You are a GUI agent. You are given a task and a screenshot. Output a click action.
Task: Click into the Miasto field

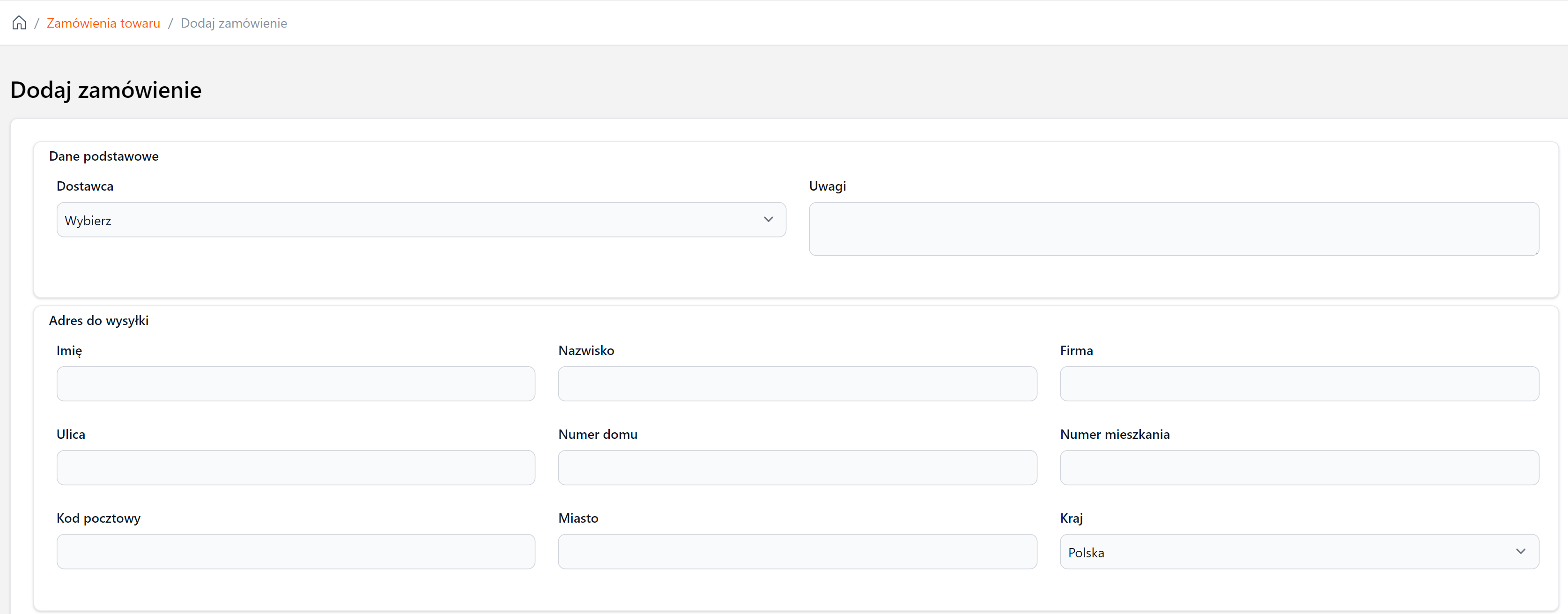797,551
